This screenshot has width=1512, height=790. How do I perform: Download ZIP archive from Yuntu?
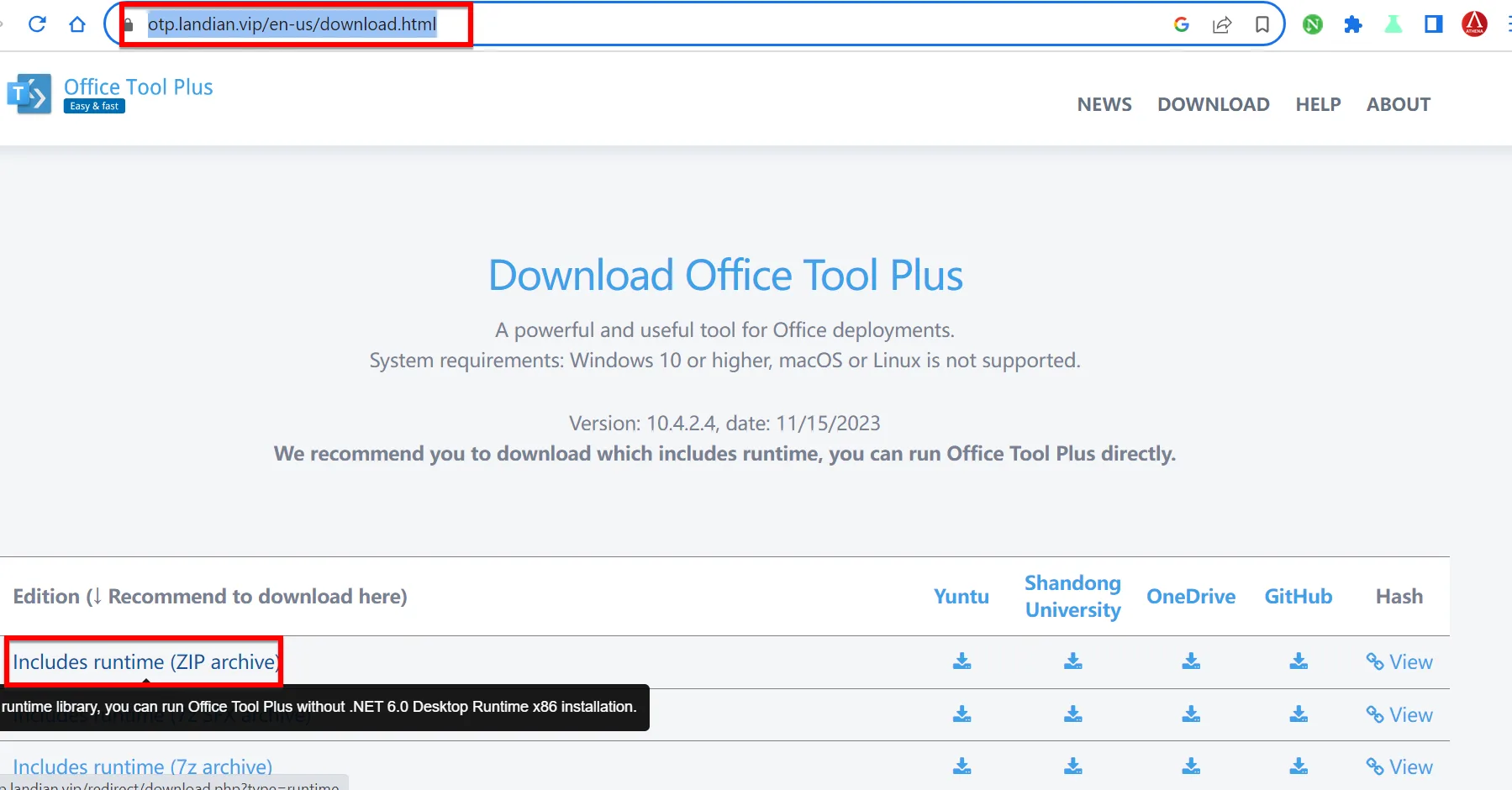[x=962, y=661]
